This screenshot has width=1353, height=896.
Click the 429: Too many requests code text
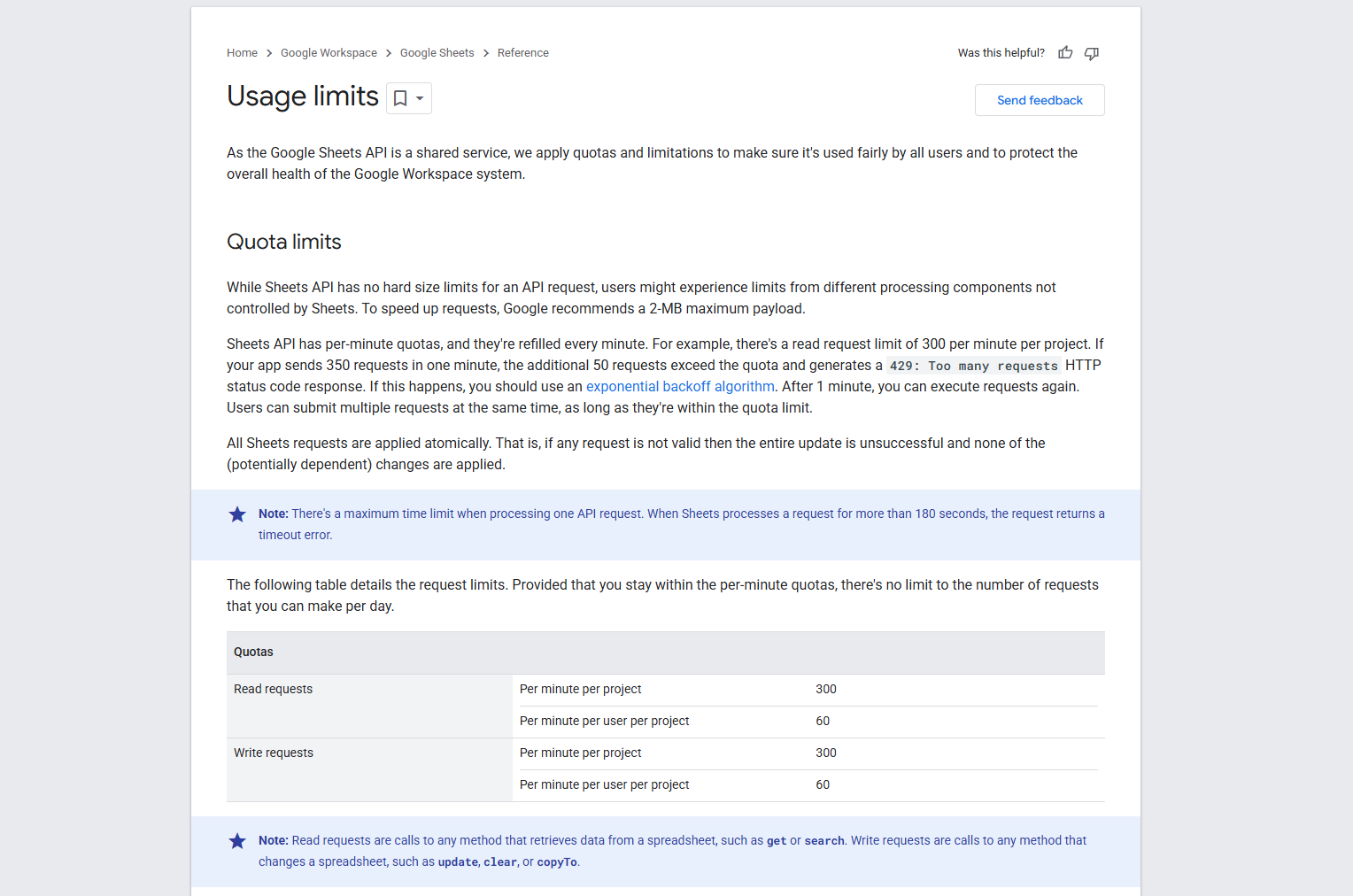973,366
